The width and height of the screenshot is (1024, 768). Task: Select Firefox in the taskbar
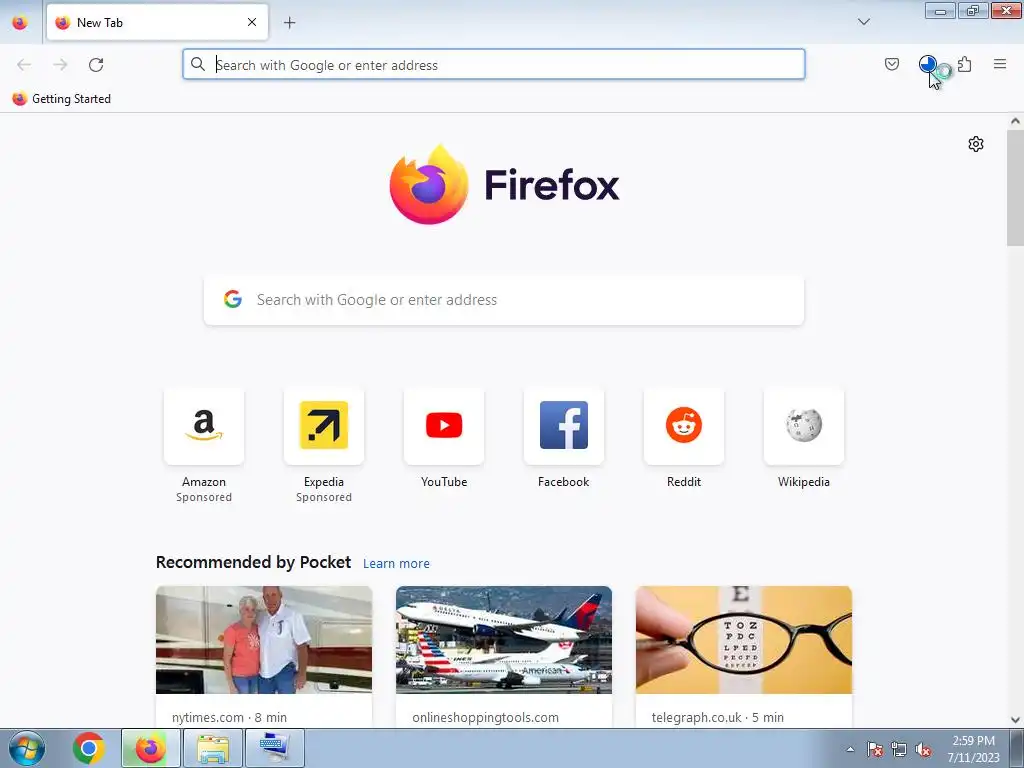[150, 748]
